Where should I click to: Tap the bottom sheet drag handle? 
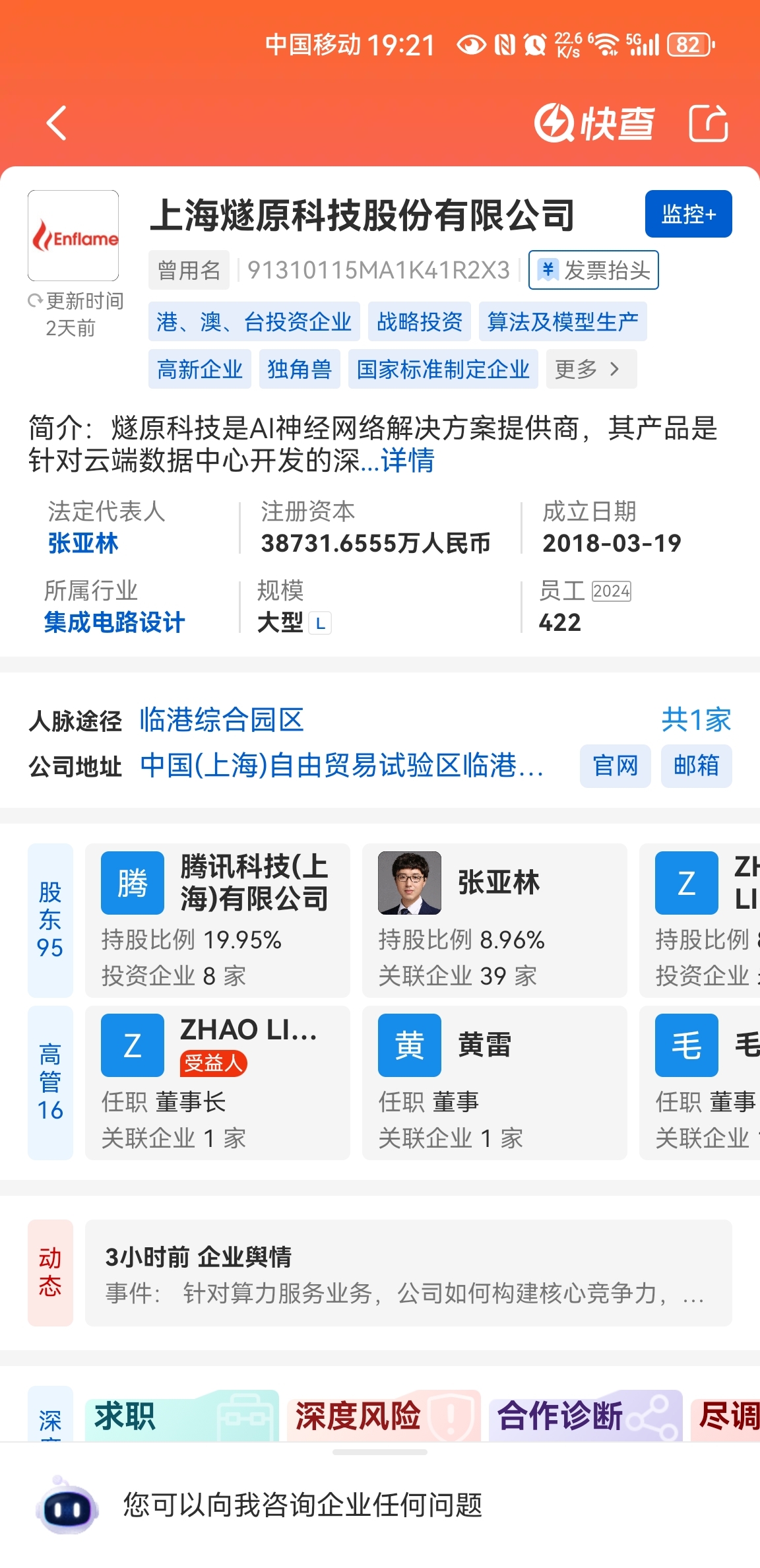tap(380, 1452)
